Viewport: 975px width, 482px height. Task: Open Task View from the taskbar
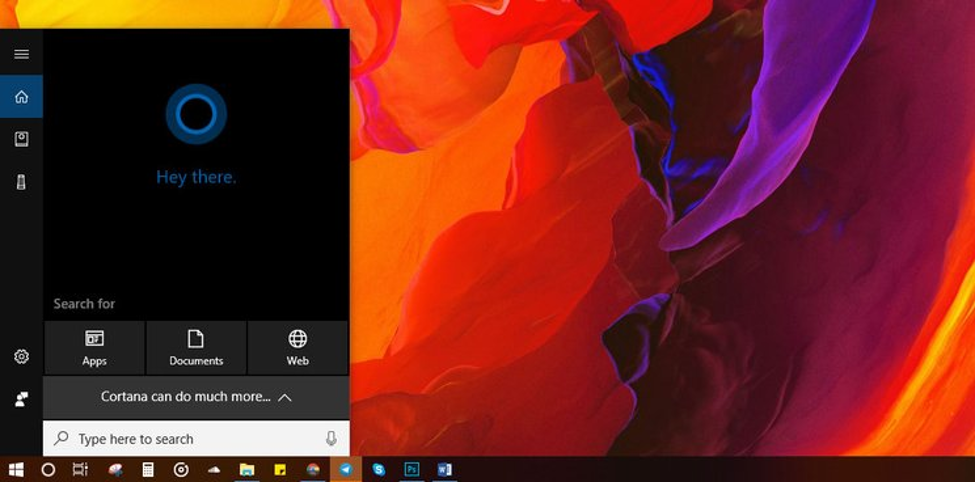coord(80,470)
